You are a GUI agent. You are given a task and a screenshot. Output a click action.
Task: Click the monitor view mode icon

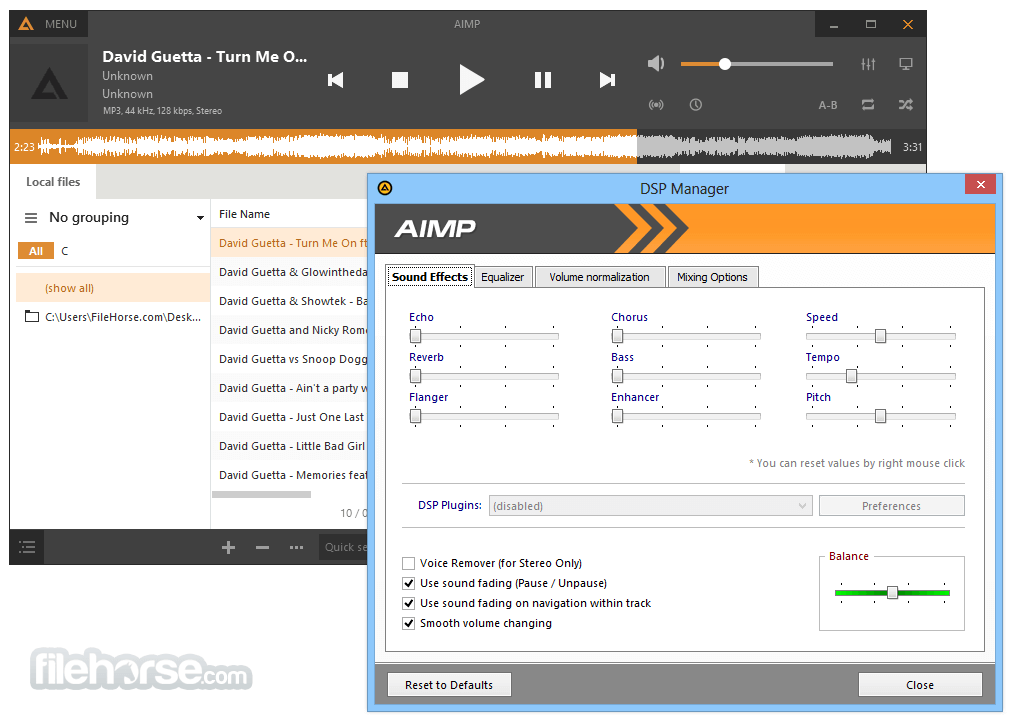point(906,64)
